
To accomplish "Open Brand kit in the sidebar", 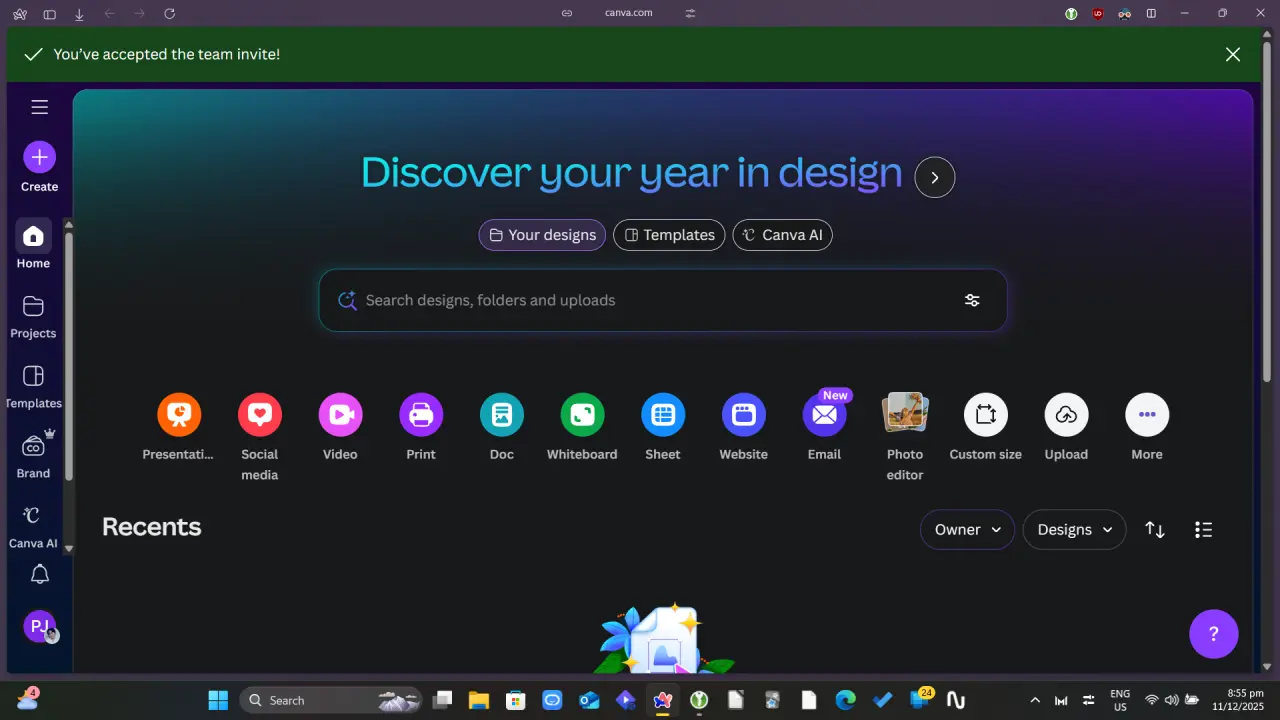I will (33, 456).
